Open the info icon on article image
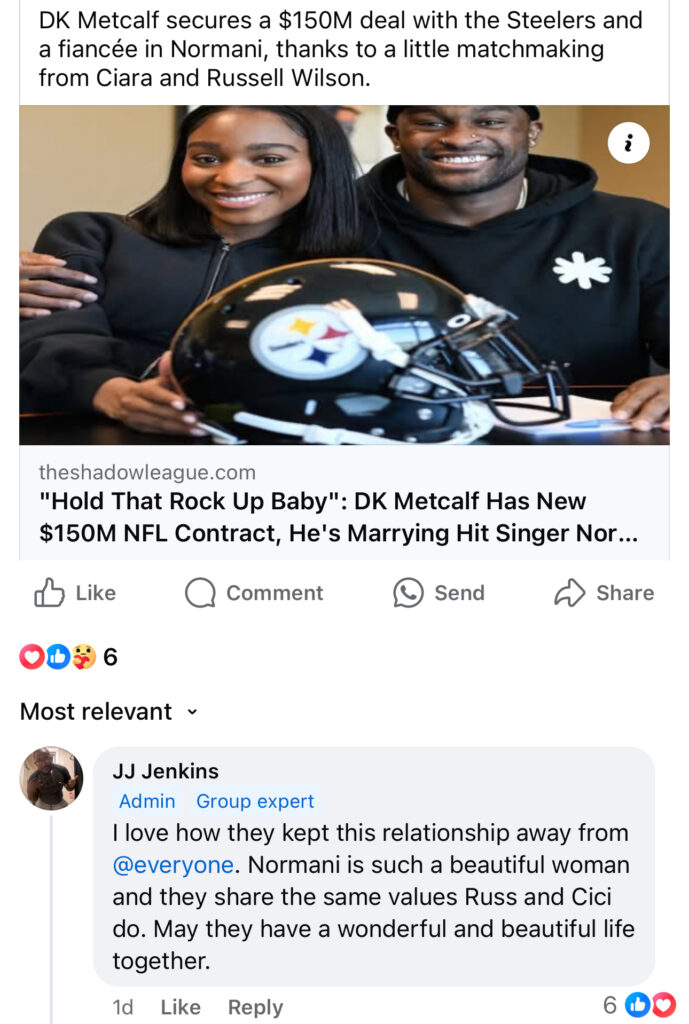Image resolution: width=689 pixels, height=1024 pixels. [628, 142]
